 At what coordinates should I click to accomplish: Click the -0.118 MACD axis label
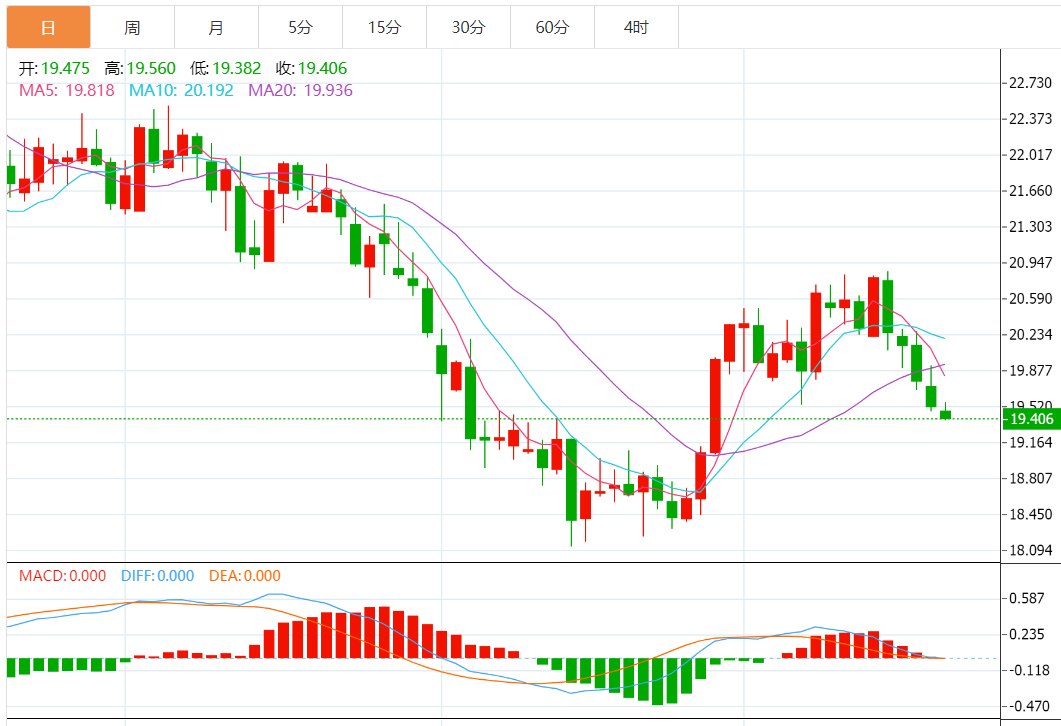tap(1027, 670)
